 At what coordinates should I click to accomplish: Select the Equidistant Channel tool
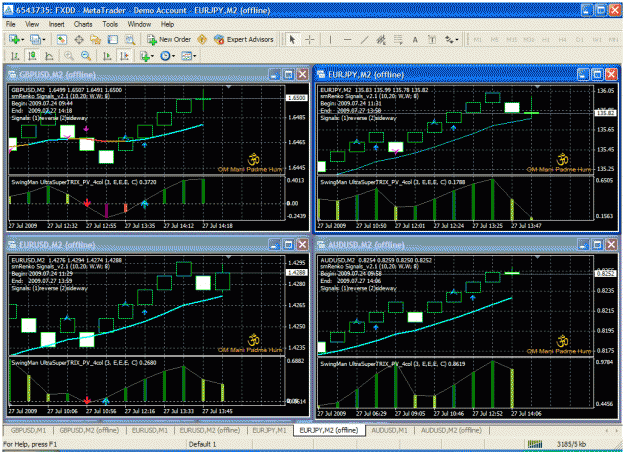click(x=381, y=39)
